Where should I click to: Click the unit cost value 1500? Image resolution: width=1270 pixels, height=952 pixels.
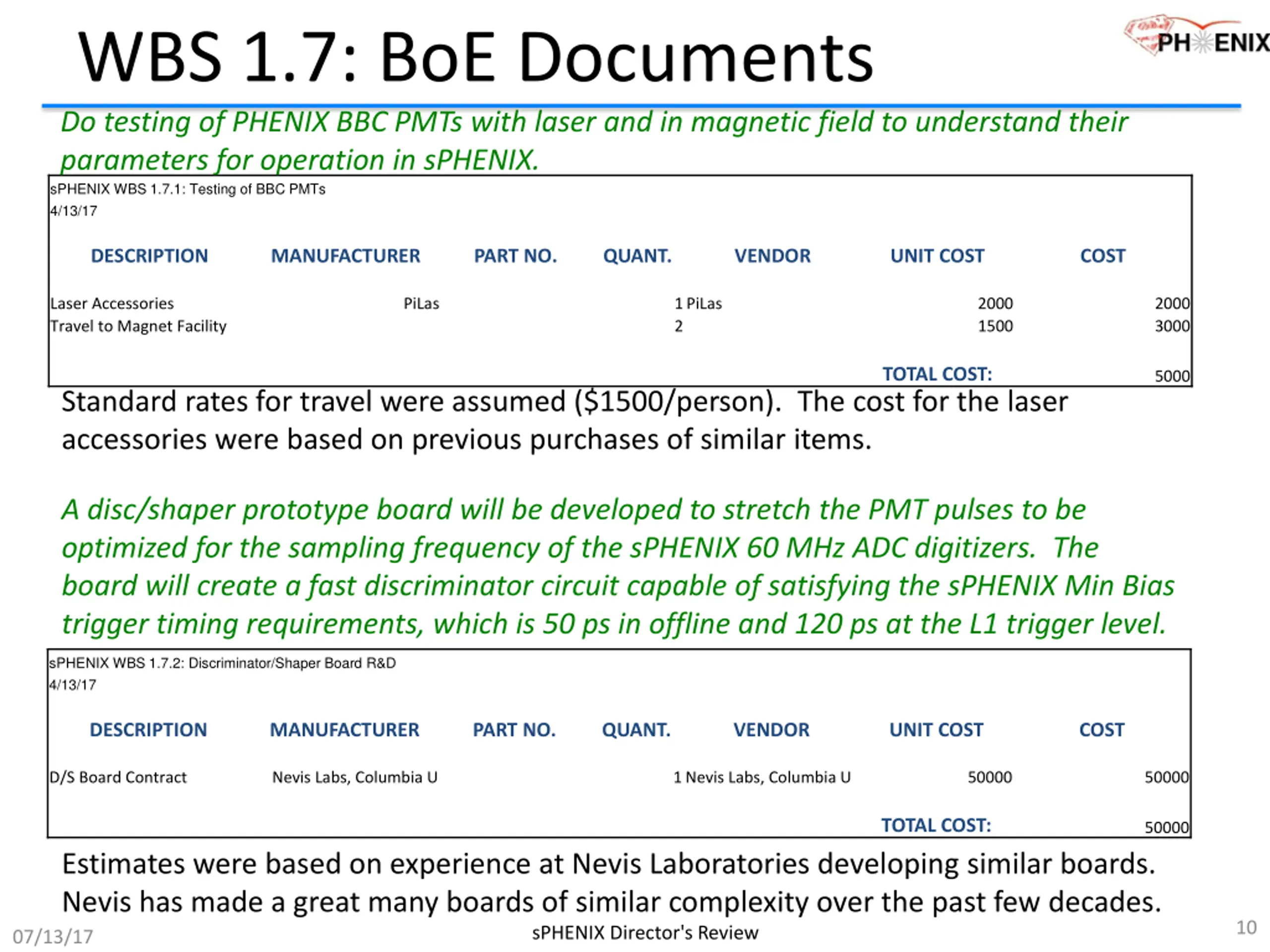point(995,327)
